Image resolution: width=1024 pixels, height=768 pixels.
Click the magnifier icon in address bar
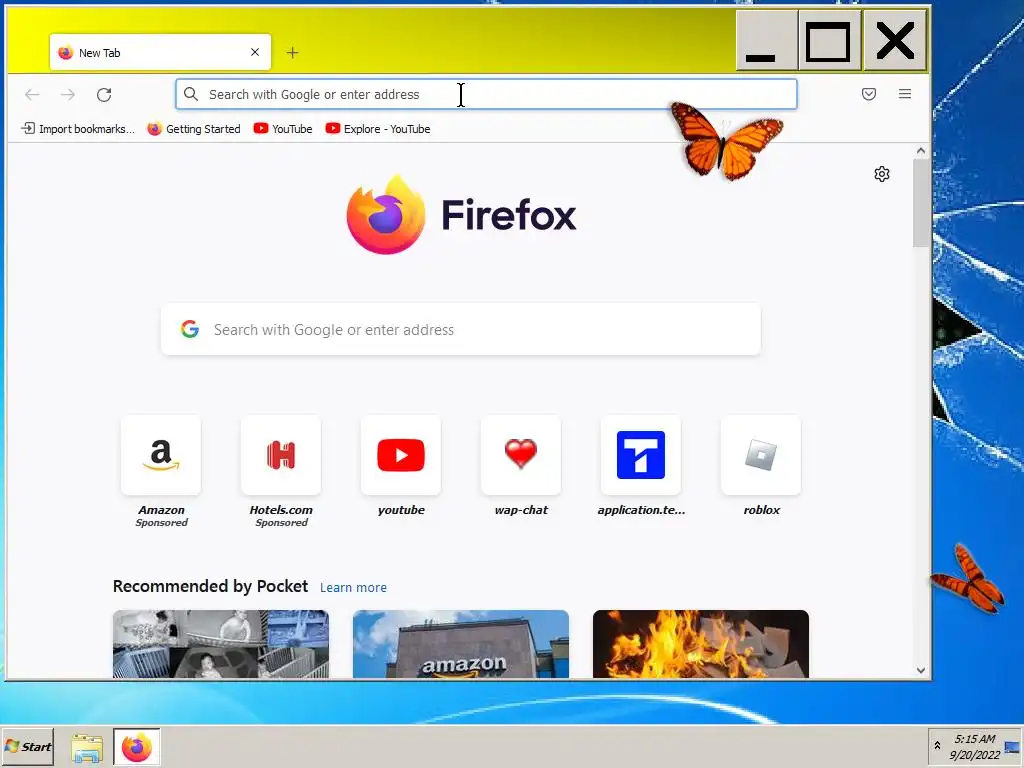tap(191, 94)
